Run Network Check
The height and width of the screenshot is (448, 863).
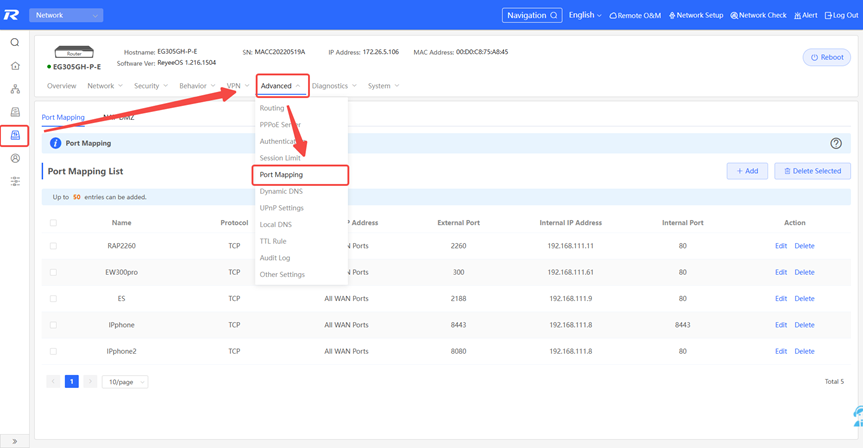pos(758,15)
